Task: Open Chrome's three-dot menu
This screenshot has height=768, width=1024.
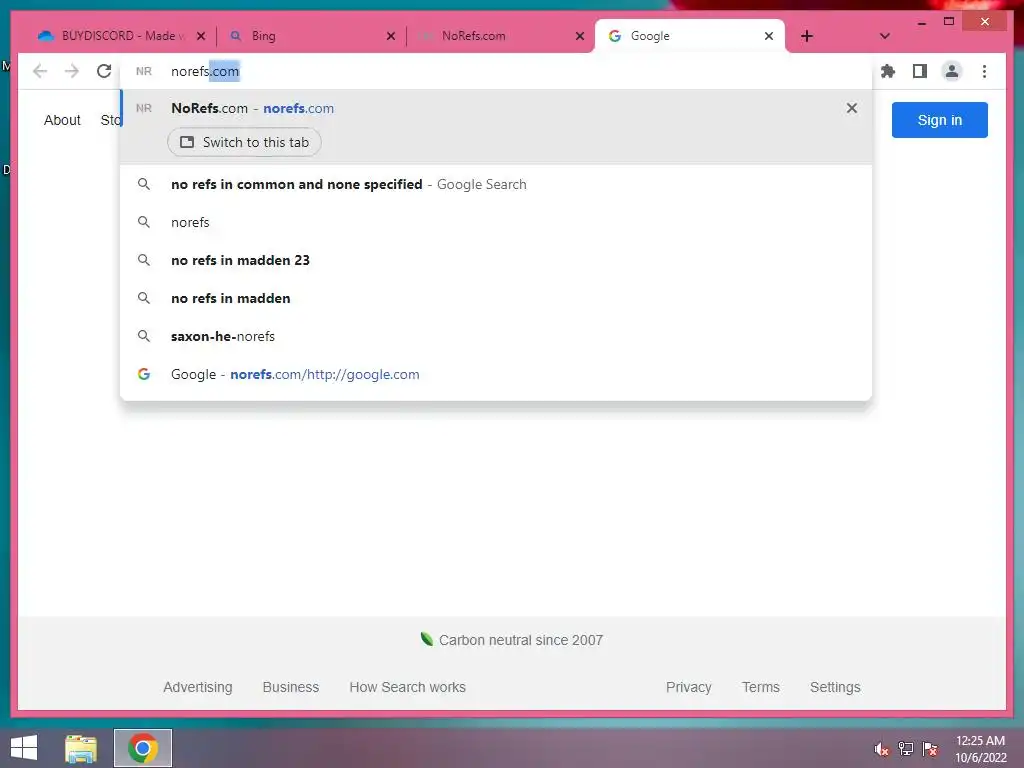Action: (x=984, y=71)
